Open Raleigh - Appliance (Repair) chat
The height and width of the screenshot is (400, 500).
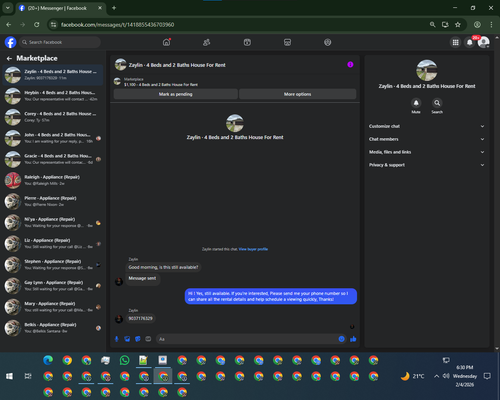coord(53,180)
